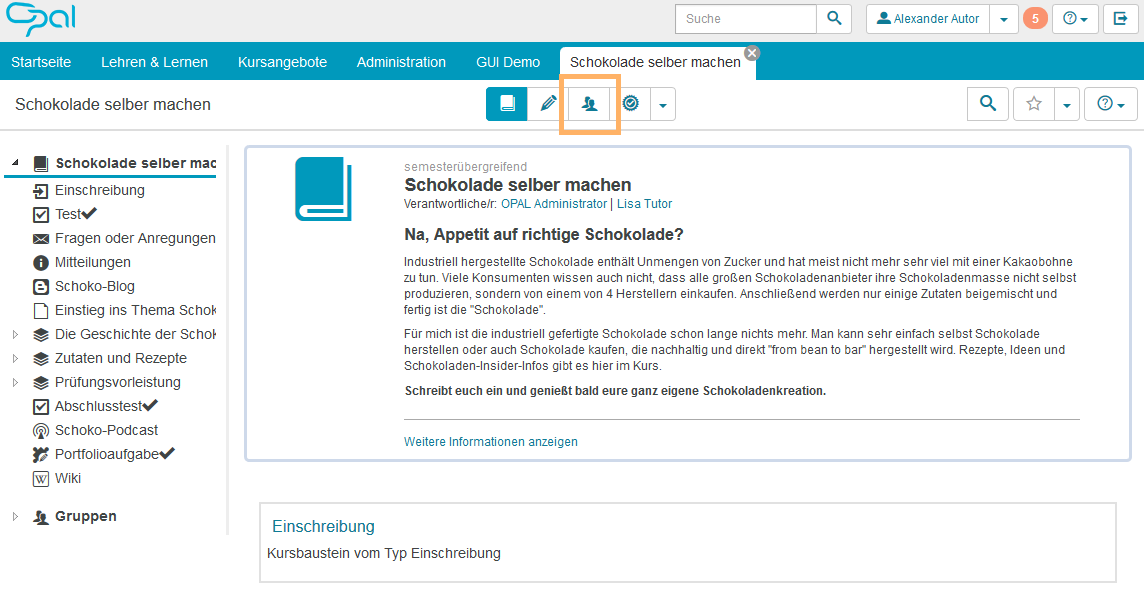1144x594 pixels.
Task: Select the Abschlusstest element with checkmark
Action: pos(94,406)
